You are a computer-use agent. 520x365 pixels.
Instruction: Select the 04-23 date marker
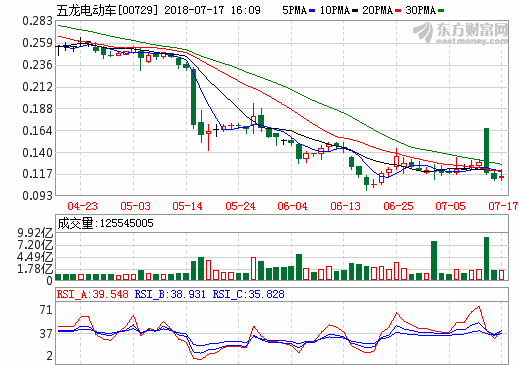coord(82,206)
